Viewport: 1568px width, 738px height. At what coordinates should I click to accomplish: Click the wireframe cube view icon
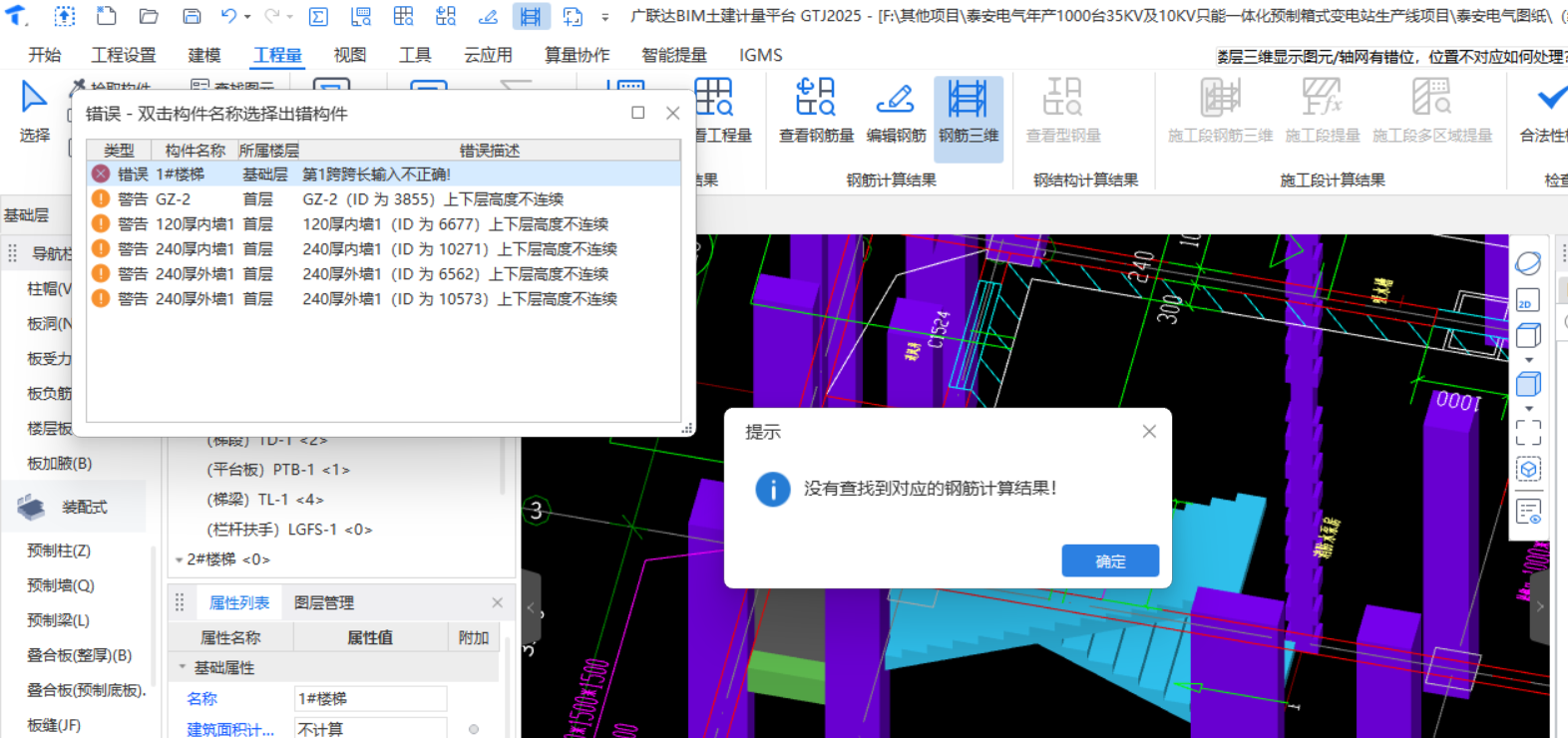1528,336
